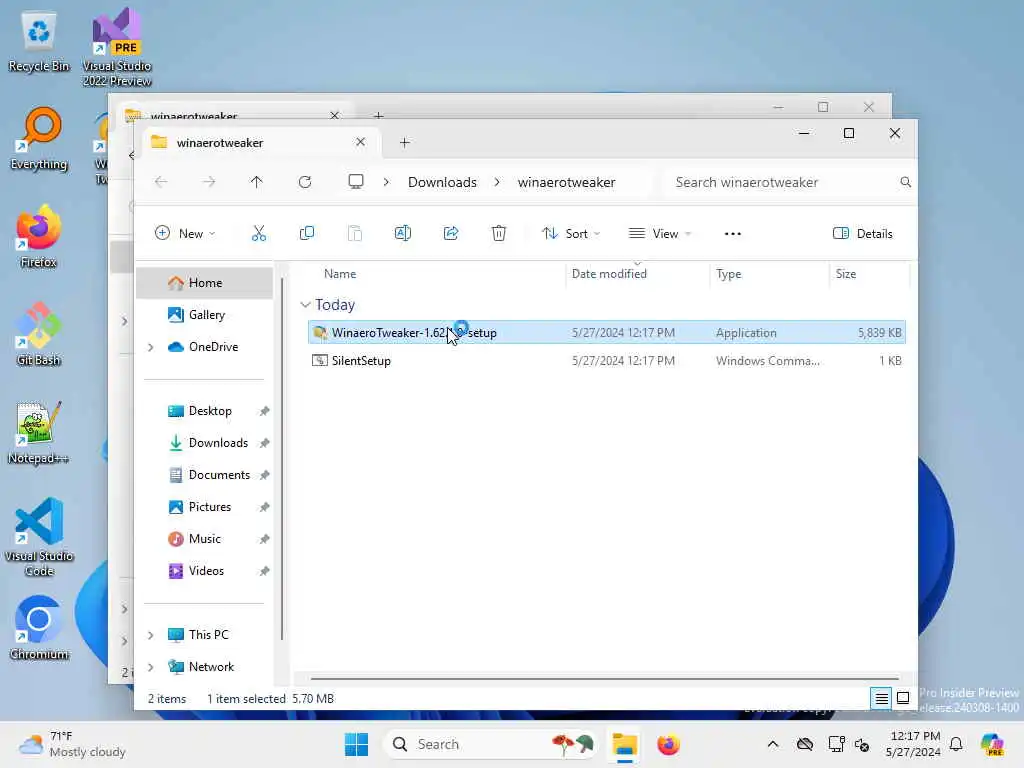Click the Downloads breadcrumb in address bar
This screenshot has width=1024, height=768.
(x=442, y=182)
